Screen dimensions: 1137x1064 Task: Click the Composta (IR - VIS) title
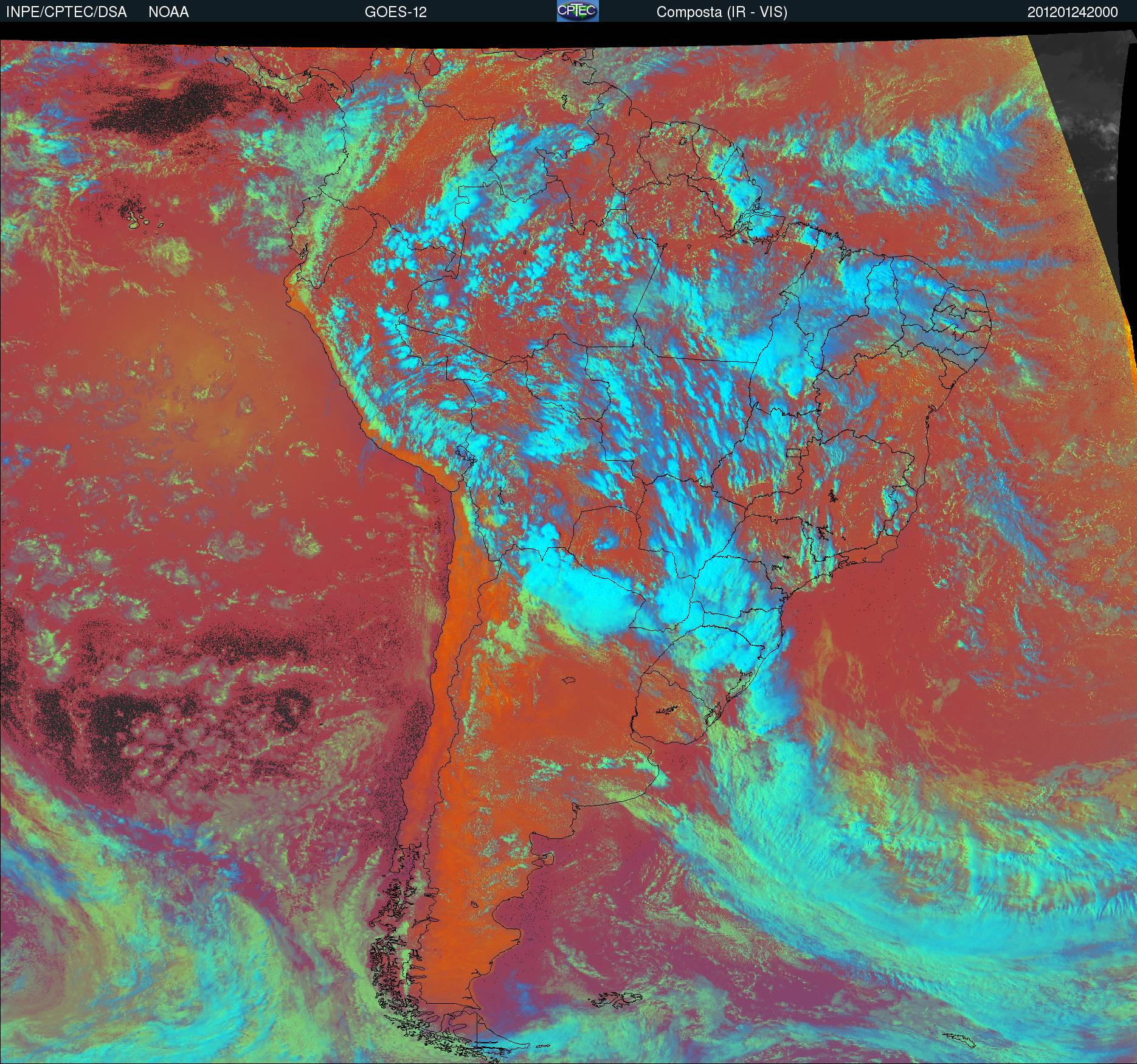(722, 12)
